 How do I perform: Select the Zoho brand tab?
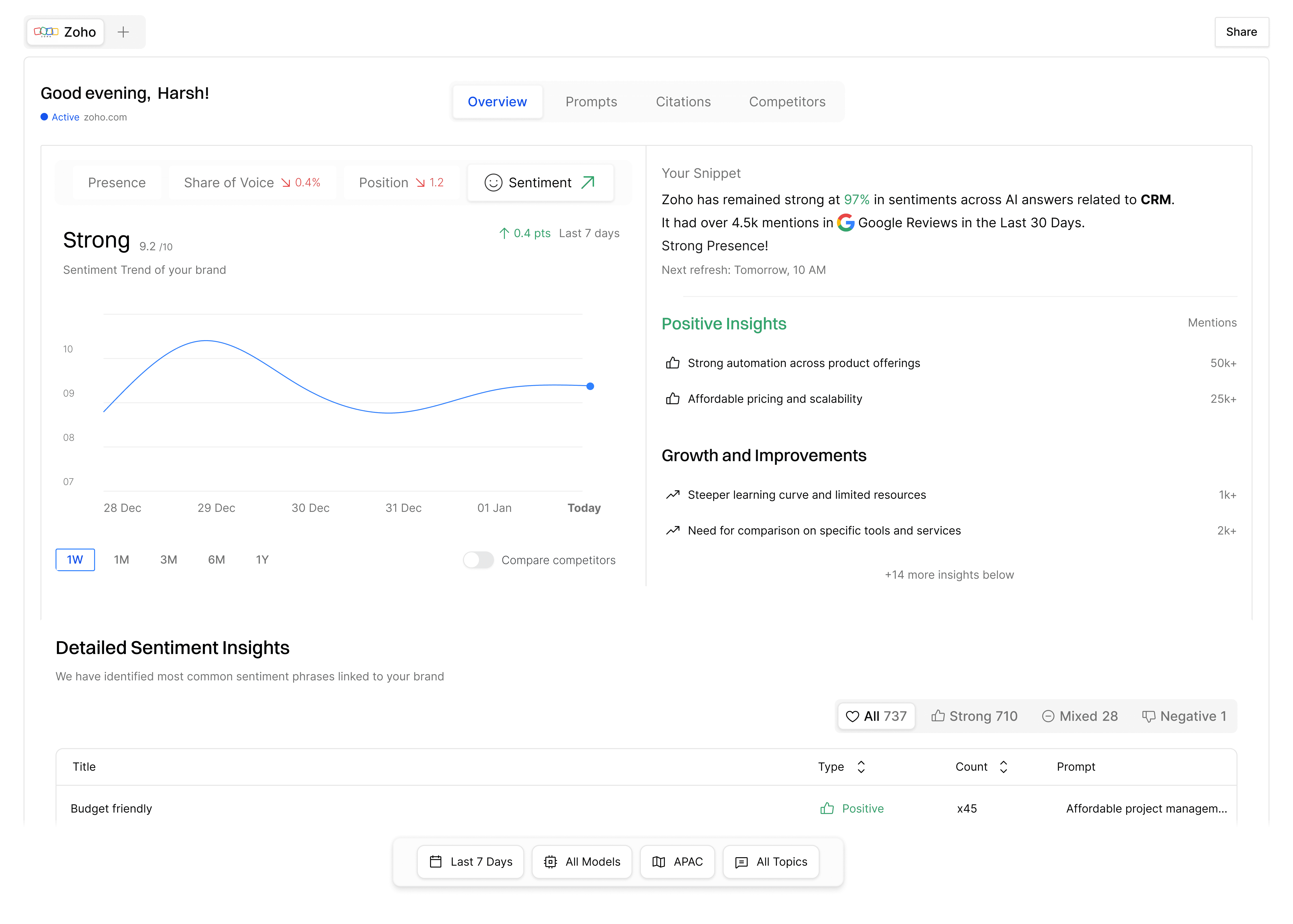point(65,32)
